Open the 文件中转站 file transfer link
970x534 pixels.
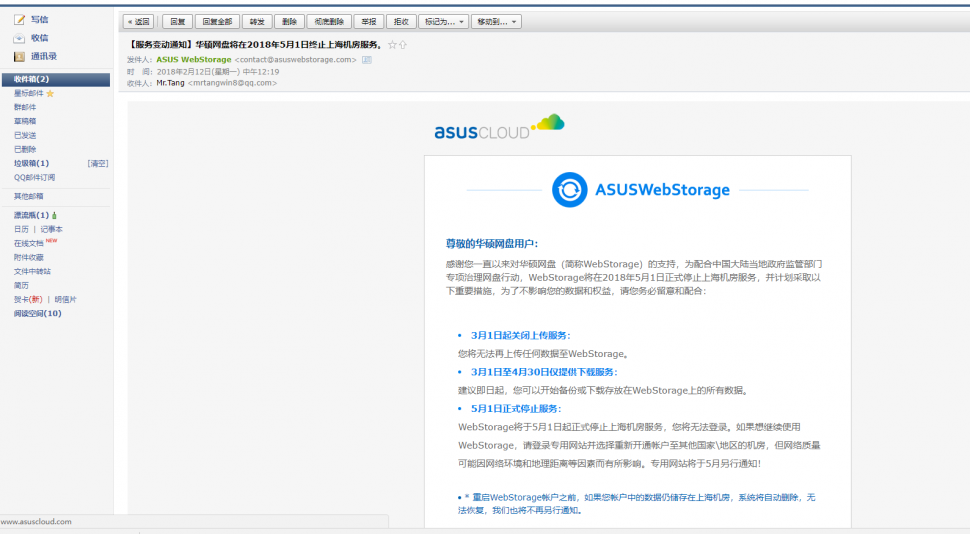tap(32, 272)
